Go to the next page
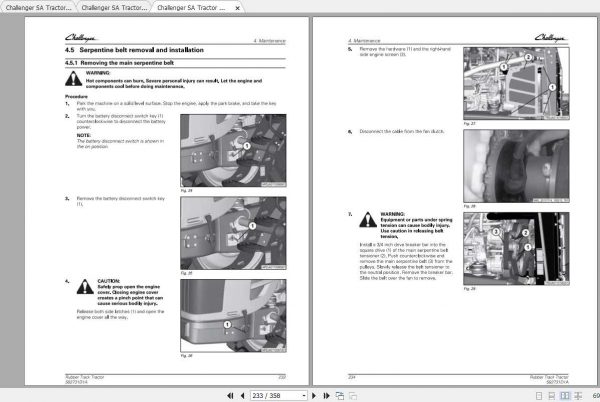 tap(314, 395)
